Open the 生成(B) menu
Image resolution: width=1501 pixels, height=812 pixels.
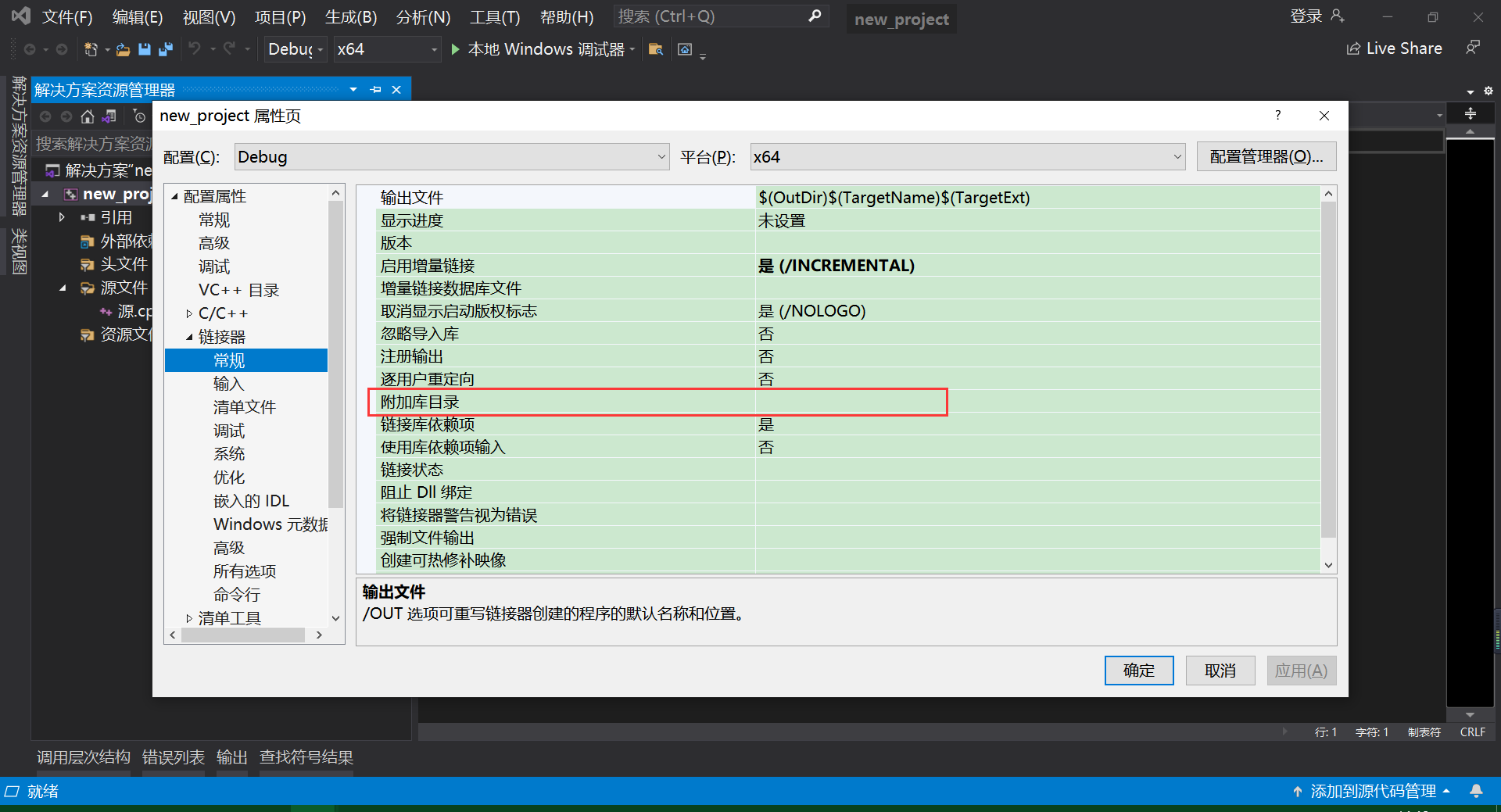(x=351, y=16)
